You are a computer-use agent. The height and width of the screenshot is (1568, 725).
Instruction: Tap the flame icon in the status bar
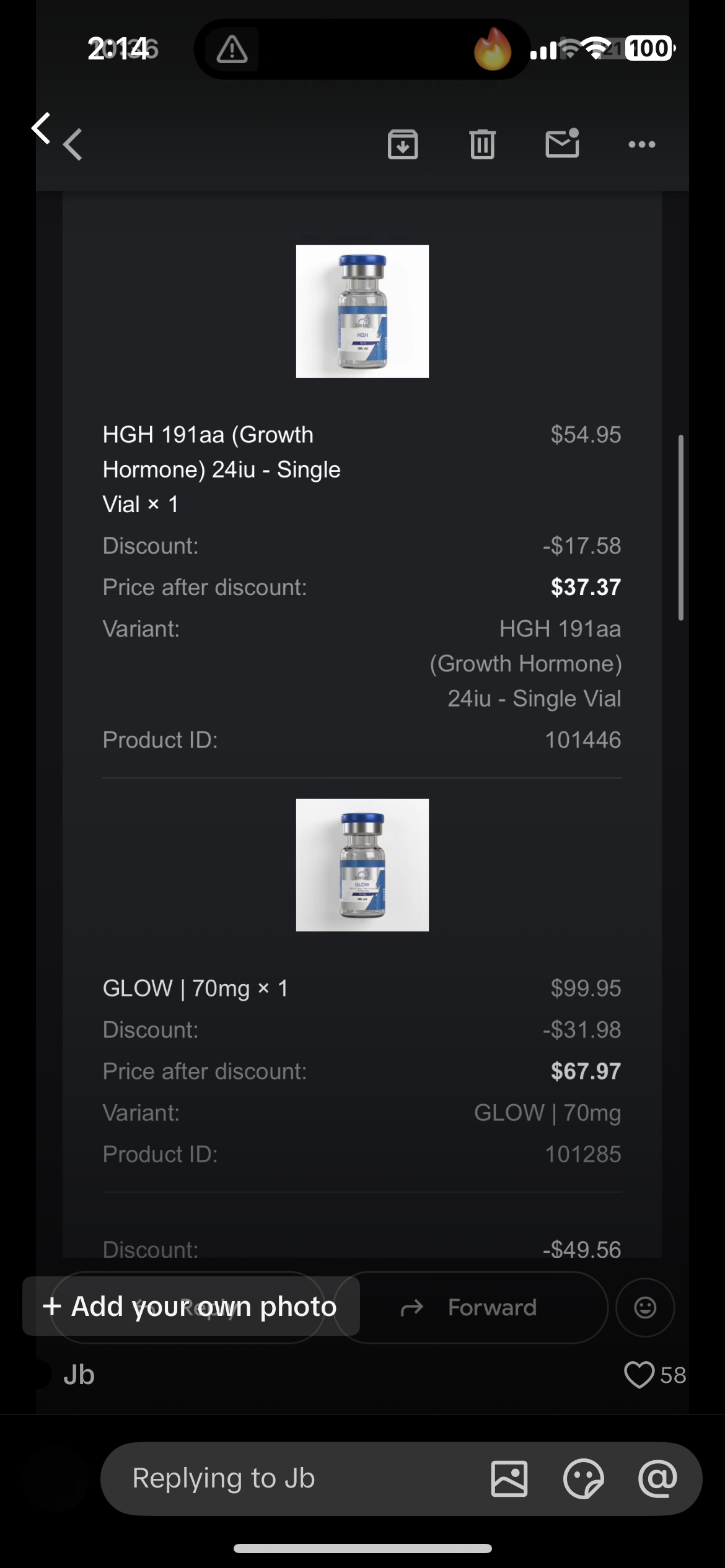[x=493, y=50]
